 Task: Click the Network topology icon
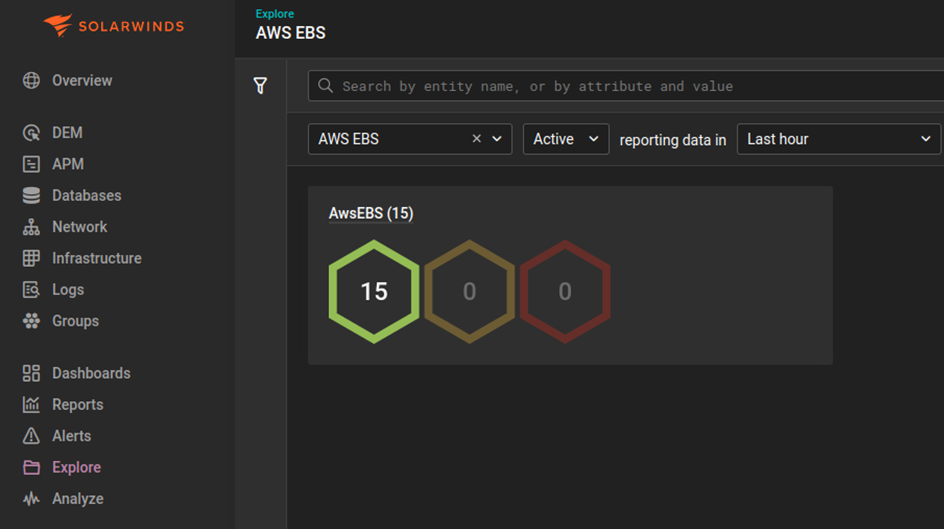click(31, 227)
